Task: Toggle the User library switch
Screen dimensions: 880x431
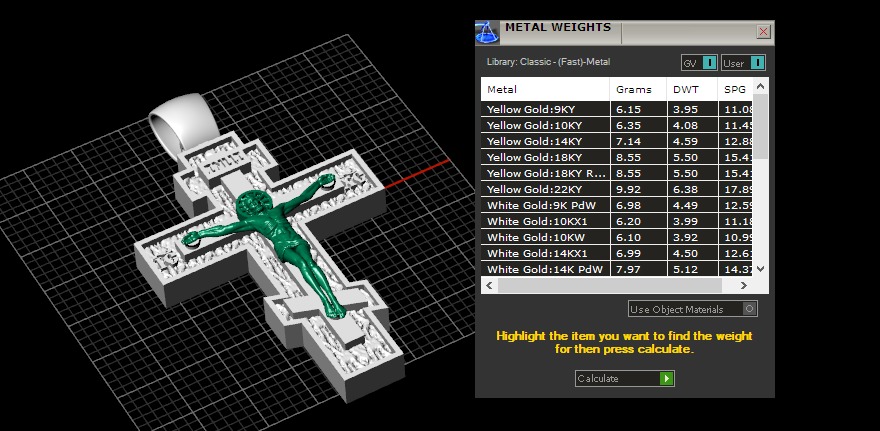Action: pos(743,63)
